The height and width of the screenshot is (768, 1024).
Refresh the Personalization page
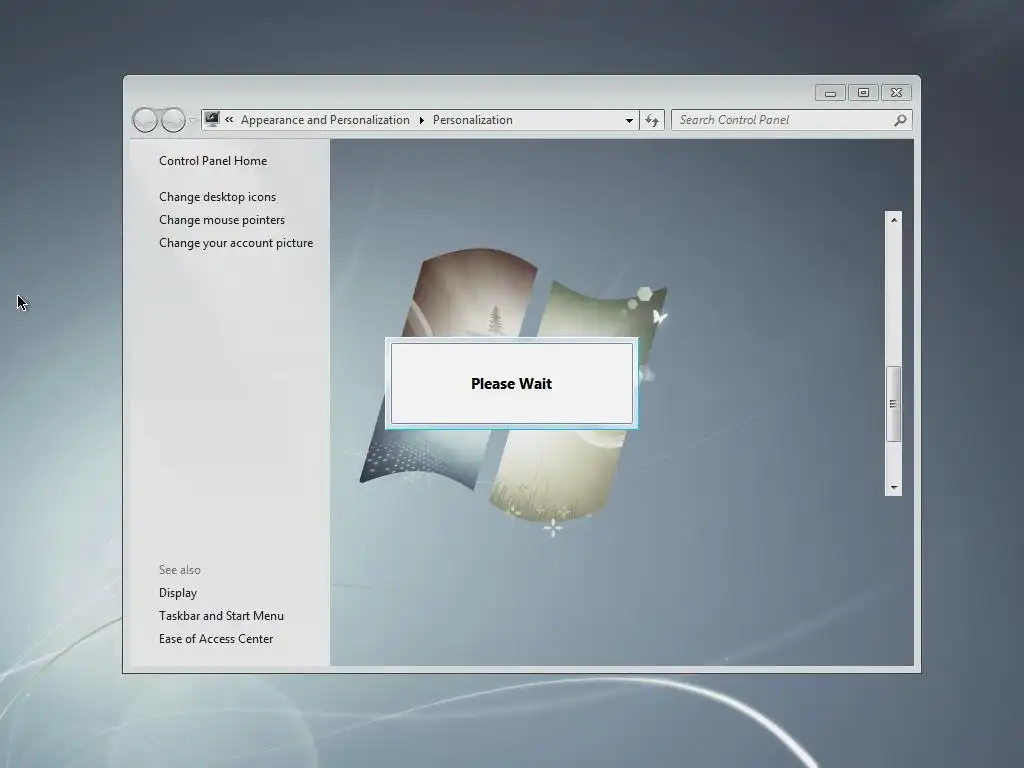click(x=652, y=120)
